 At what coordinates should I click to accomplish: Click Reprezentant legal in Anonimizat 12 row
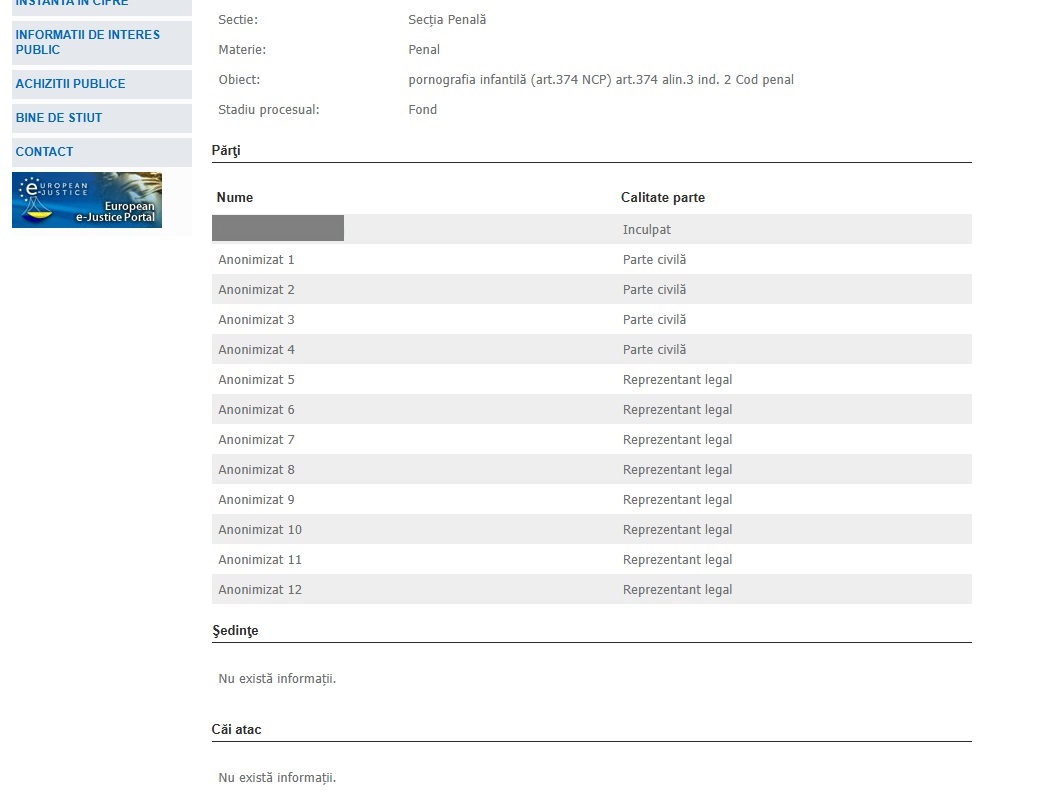[677, 590]
